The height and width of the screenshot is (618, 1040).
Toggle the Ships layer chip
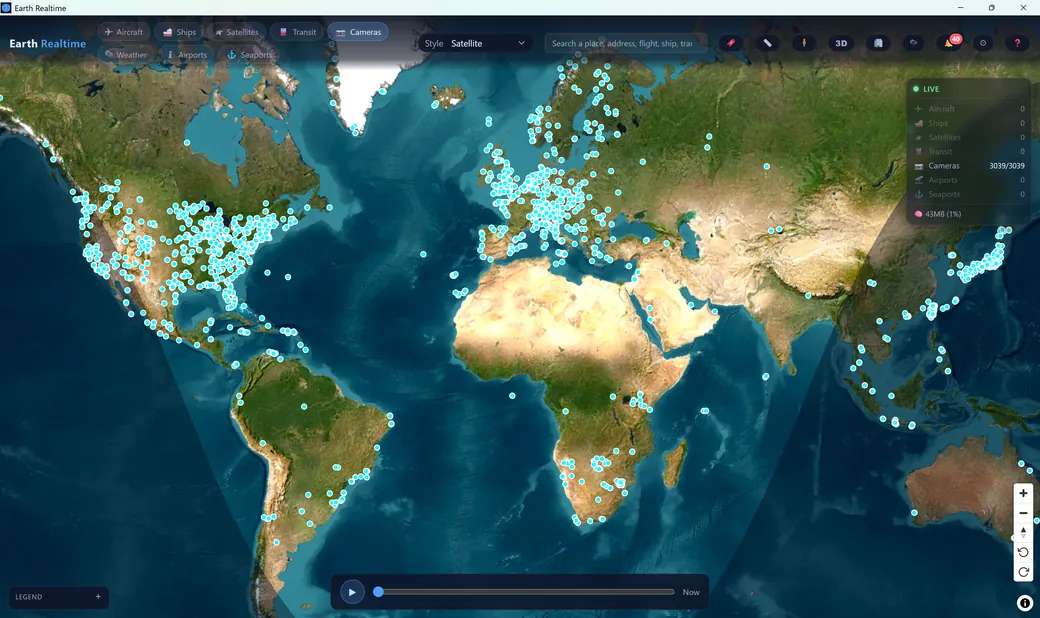pyautogui.click(x=180, y=32)
